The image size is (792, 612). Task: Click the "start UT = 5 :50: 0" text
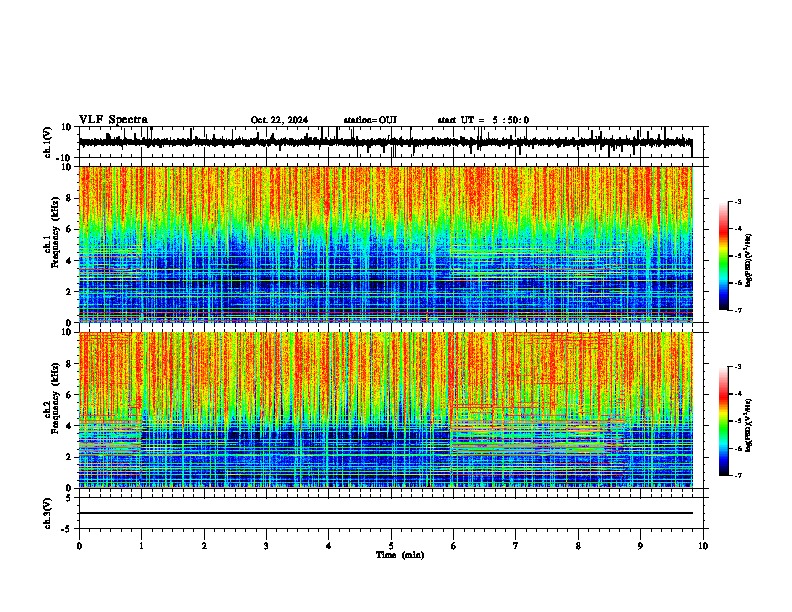483,120
